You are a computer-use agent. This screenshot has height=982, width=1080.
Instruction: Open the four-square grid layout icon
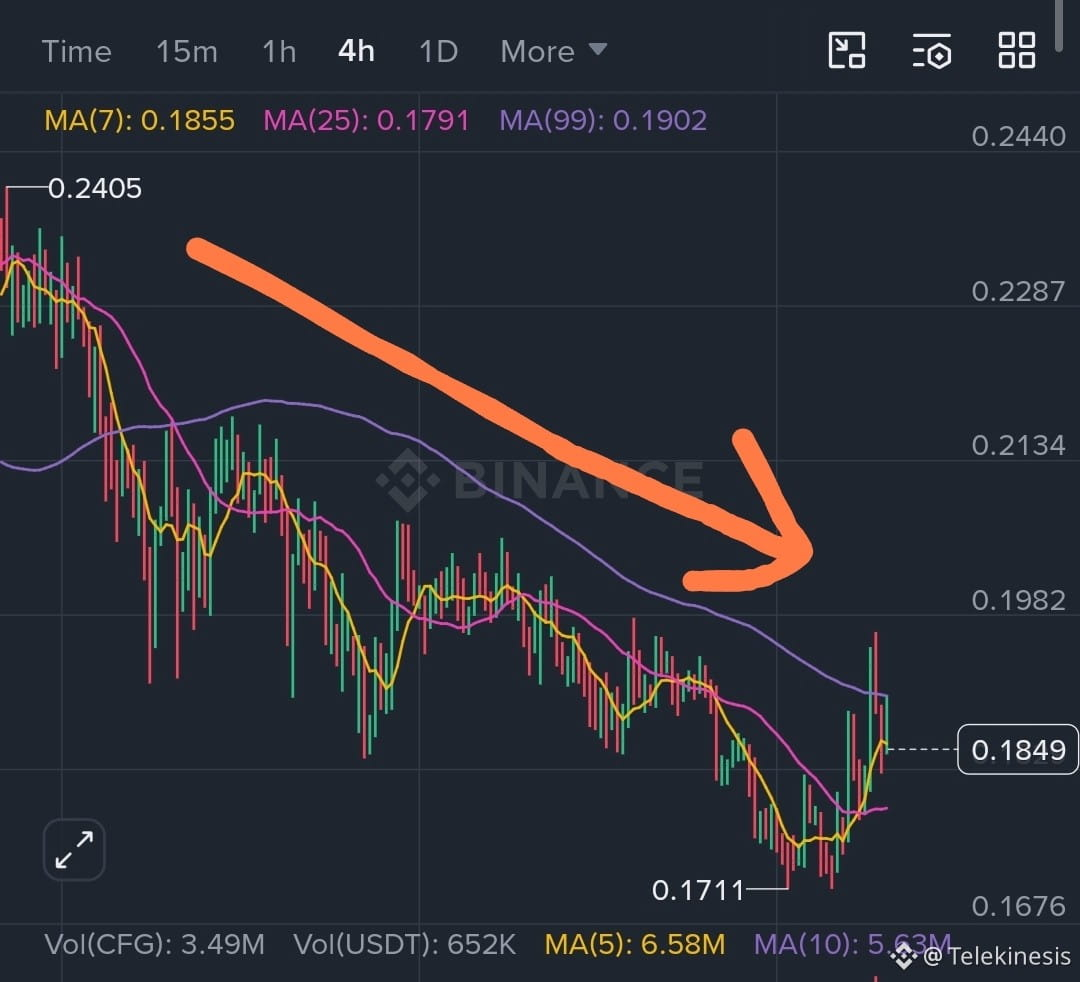tap(1017, 50)
